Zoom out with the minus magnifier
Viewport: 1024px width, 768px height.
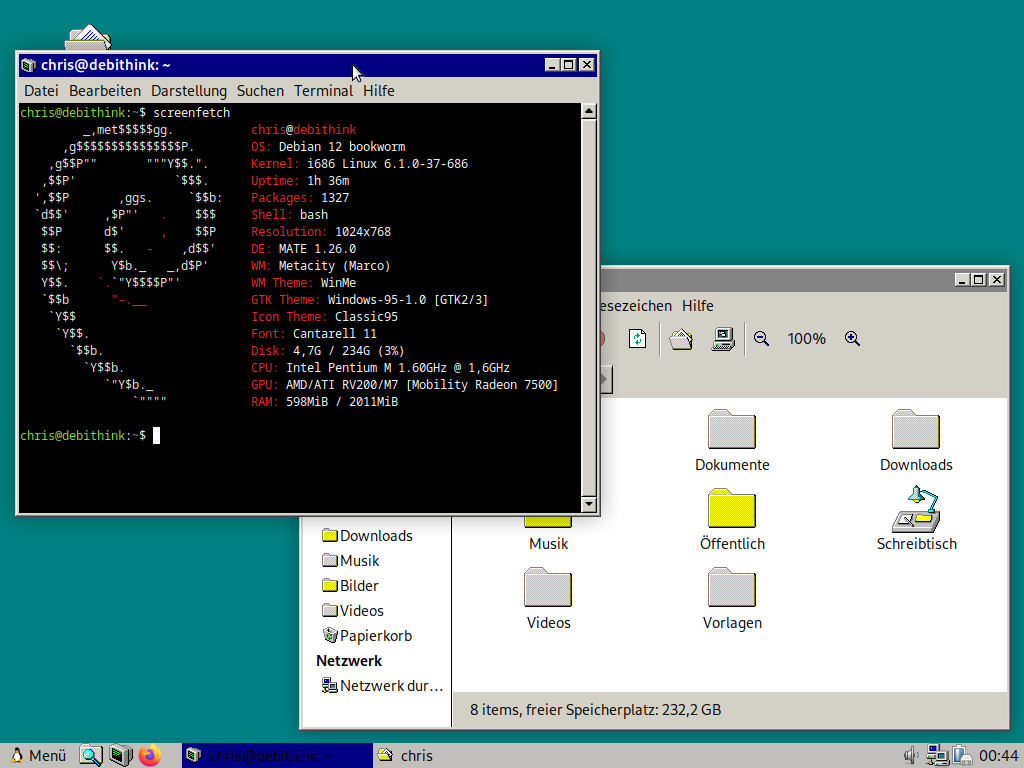point(761,338)
